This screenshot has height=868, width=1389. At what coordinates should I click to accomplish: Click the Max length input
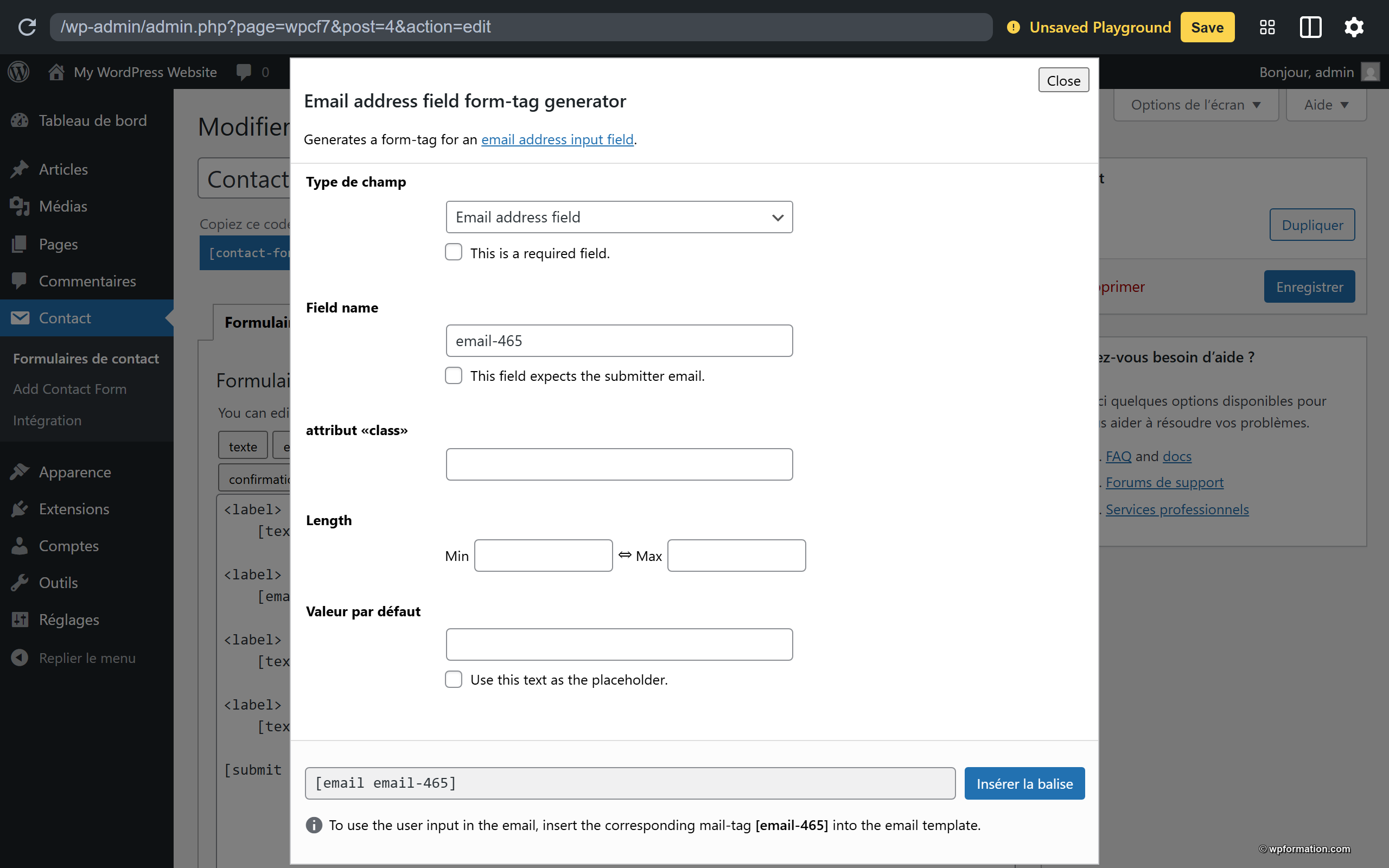[736, 555]
